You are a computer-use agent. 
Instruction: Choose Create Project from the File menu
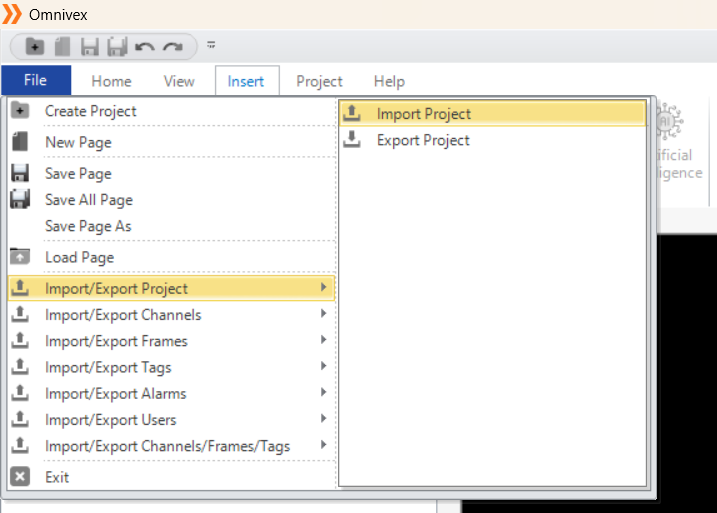pos(171,111)
